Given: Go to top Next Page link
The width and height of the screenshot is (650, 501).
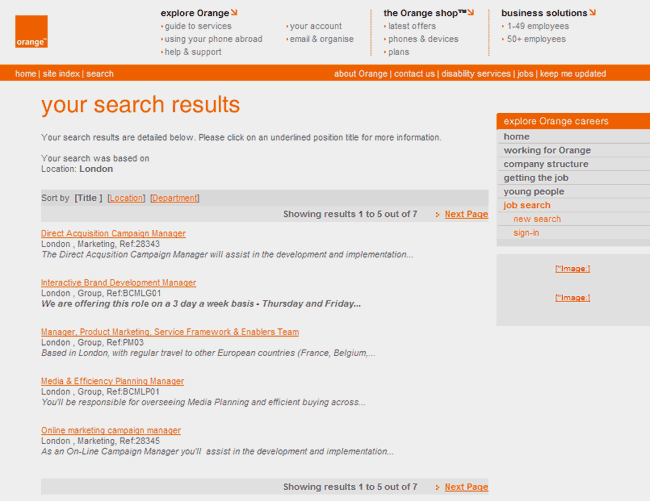Looking at the screenshot, I should 466,214.
